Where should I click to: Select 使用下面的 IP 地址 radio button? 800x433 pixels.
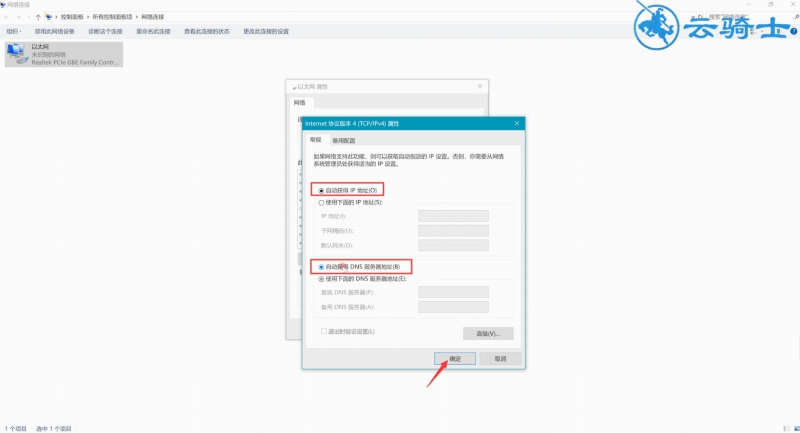[321, 202]
